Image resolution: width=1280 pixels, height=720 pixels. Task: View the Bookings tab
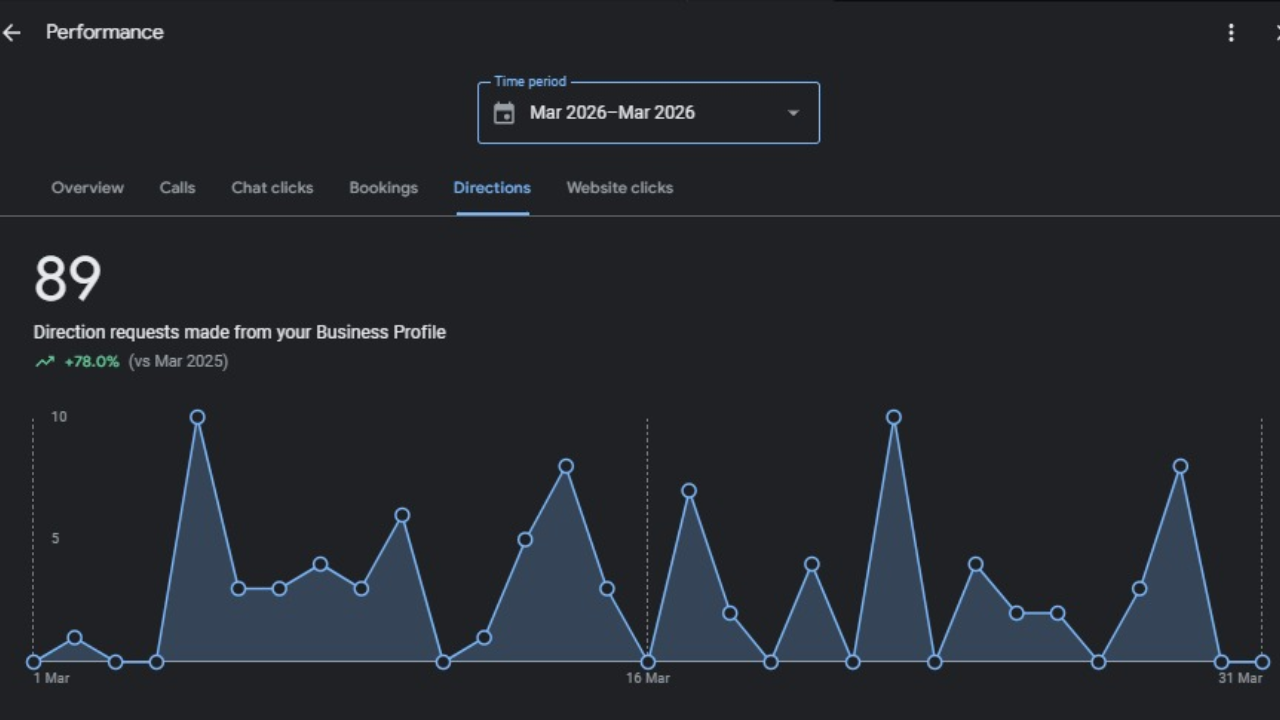coord(383,188)
